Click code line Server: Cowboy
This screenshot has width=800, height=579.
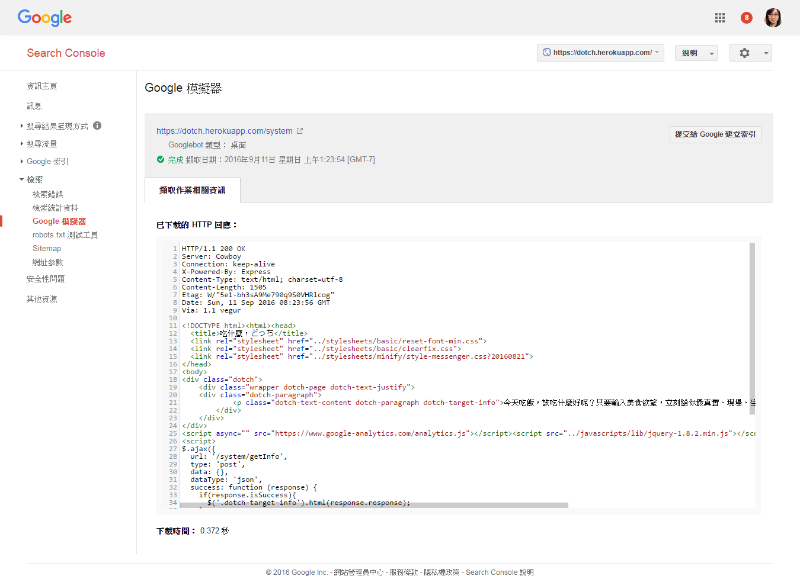click(211, 256)
